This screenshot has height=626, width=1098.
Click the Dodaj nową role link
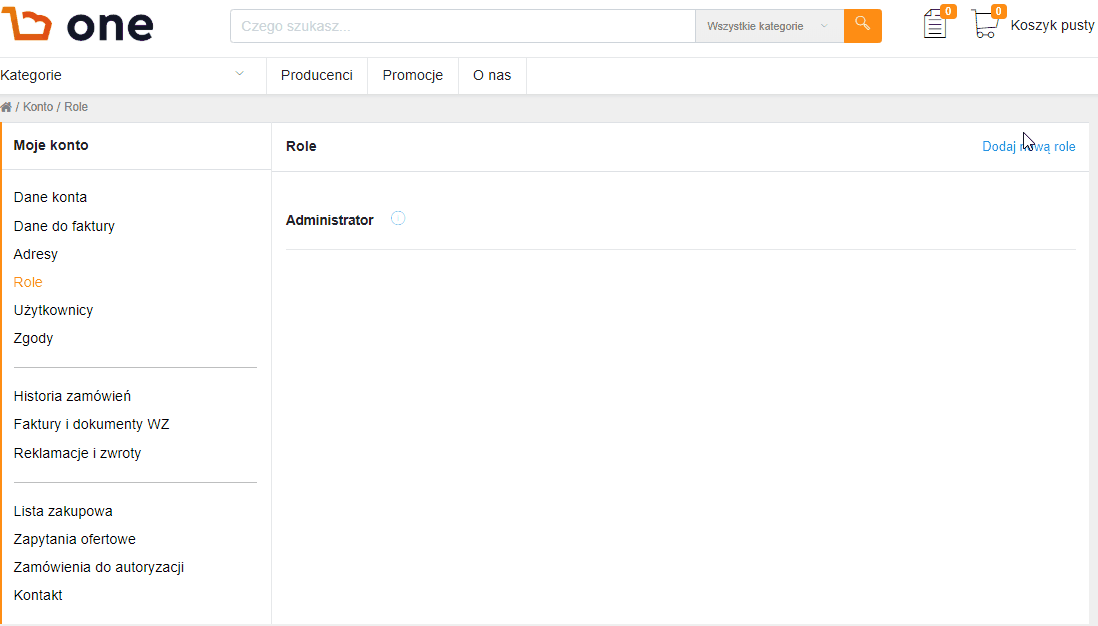(1028, 146)
